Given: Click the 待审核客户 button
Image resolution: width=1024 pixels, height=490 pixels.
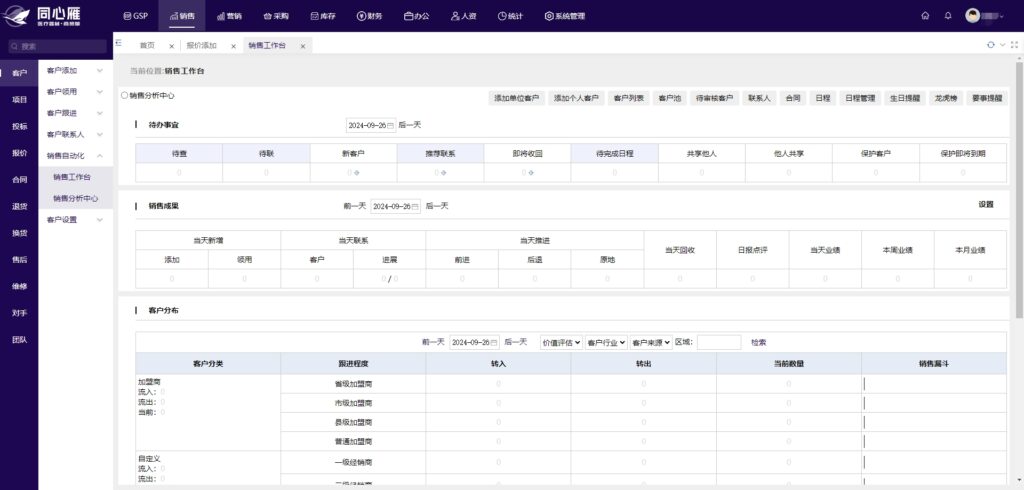Looking at the screenshot, I should tap(714, 98).
